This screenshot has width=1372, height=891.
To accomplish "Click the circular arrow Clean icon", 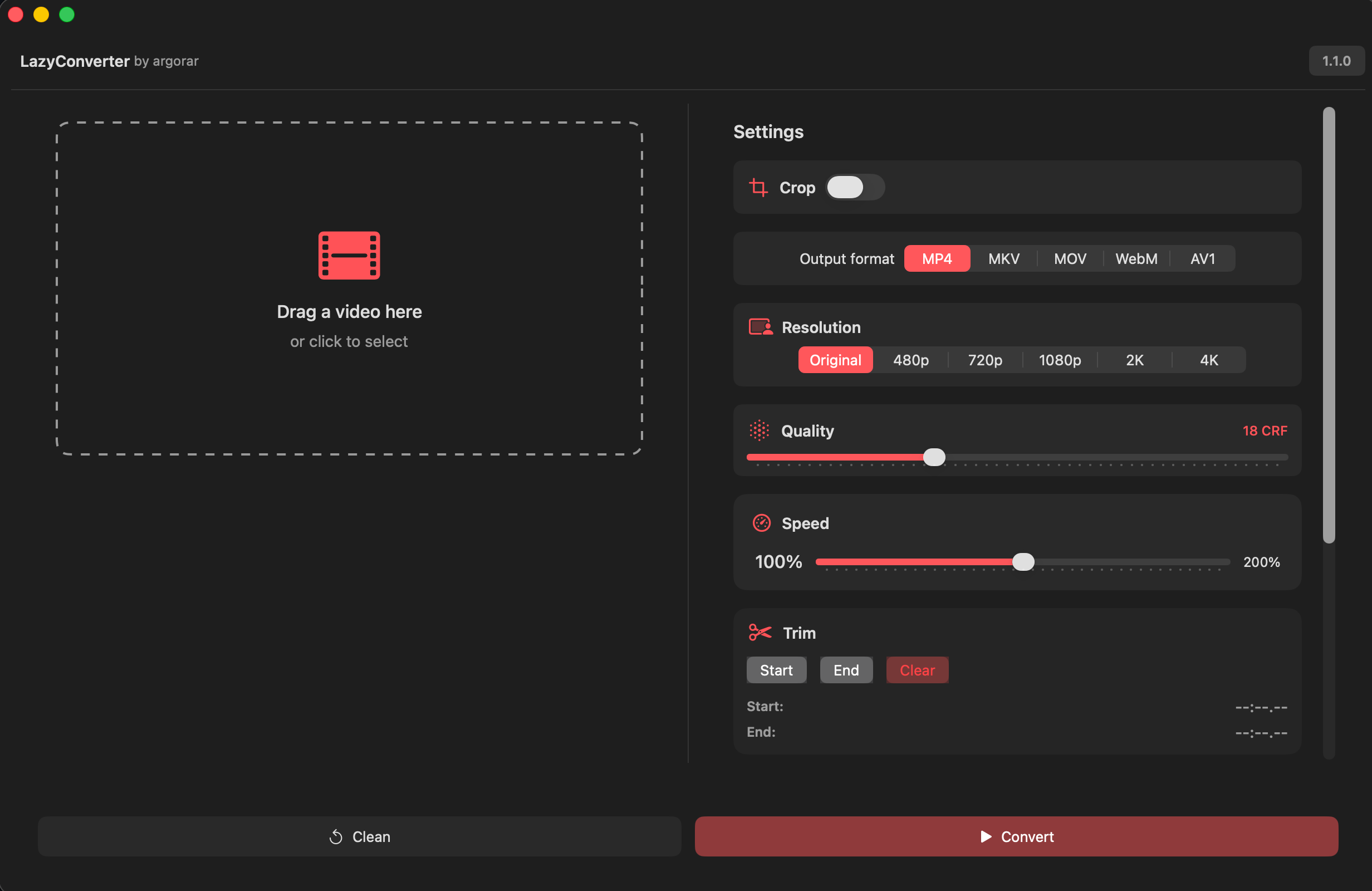I will [x=336, y=837].
